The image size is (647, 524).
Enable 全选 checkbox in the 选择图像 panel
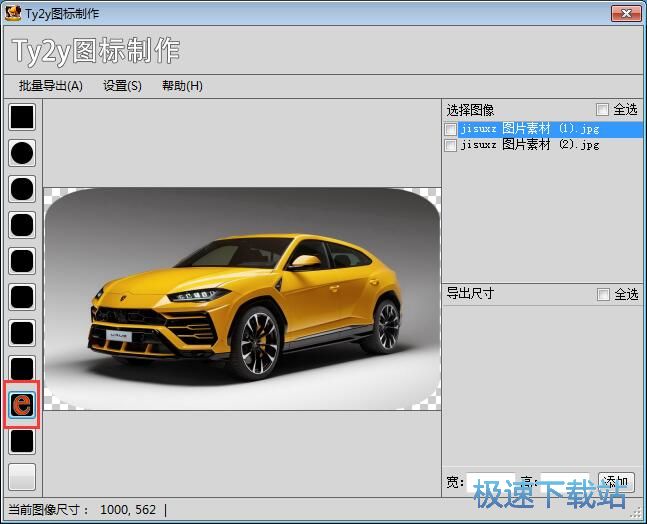(602, 110)
